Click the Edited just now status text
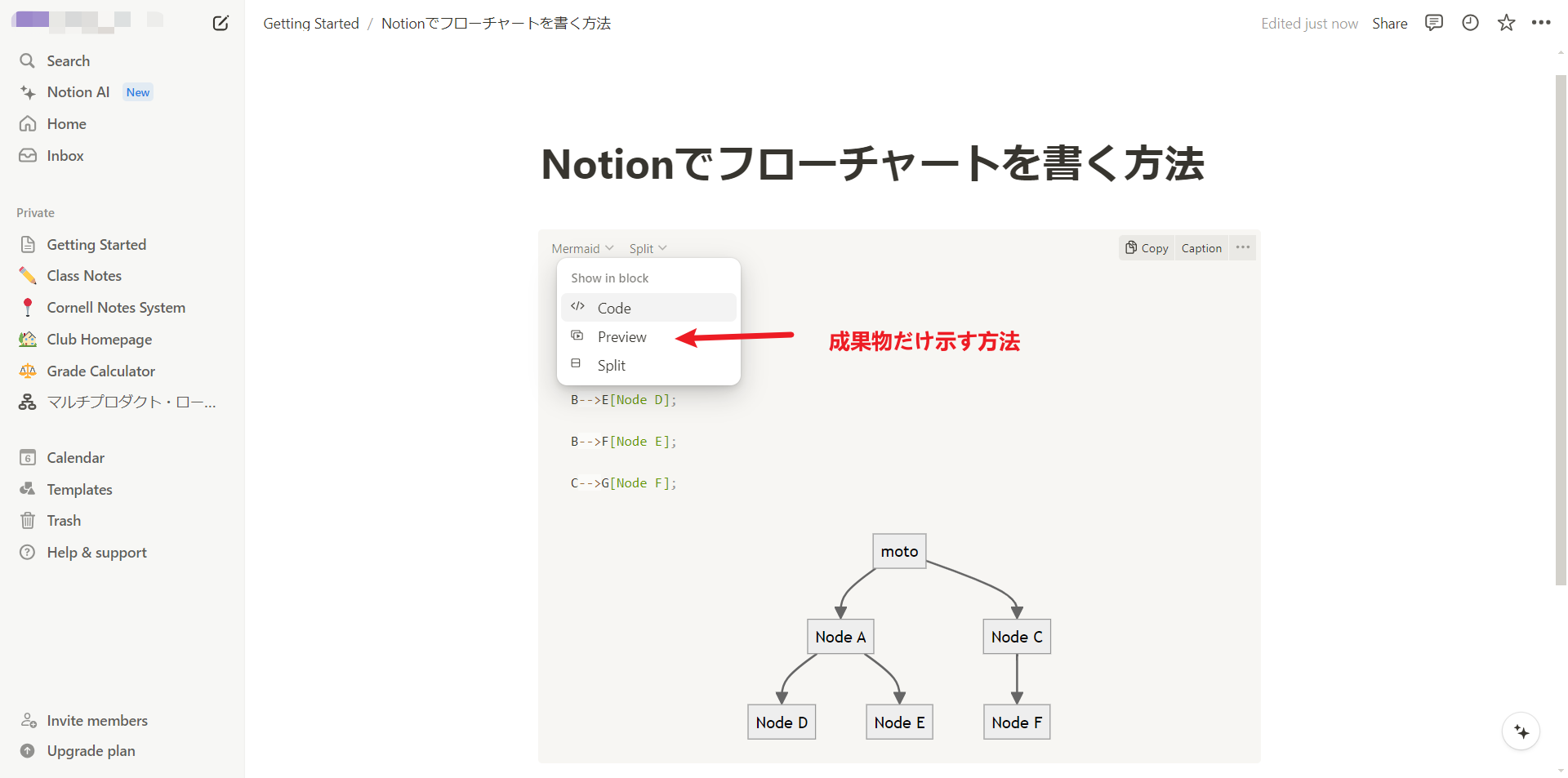The height and width of the screenshot is (778, 1568). pyautogui.click(x=1309, y=24)
